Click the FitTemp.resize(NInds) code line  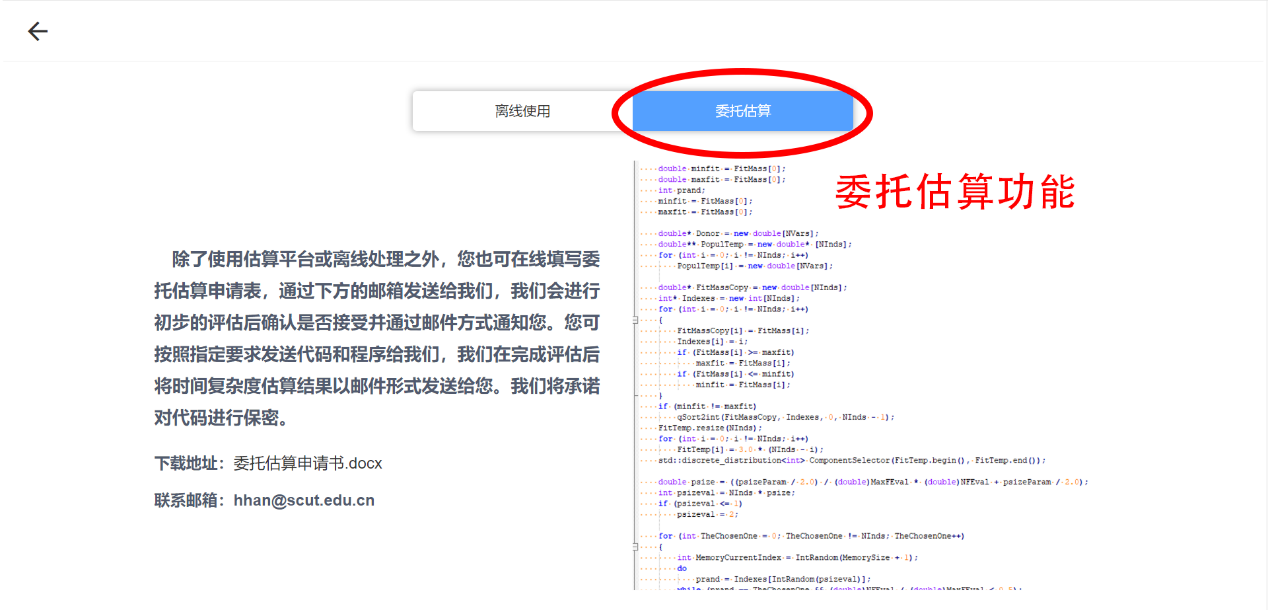(700, 427)
